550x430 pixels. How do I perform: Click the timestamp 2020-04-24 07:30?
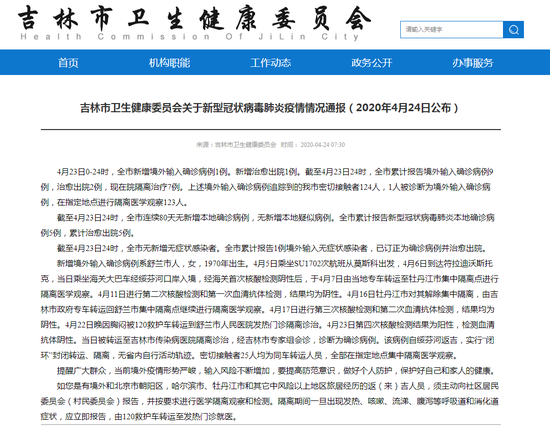pos(323,145)
